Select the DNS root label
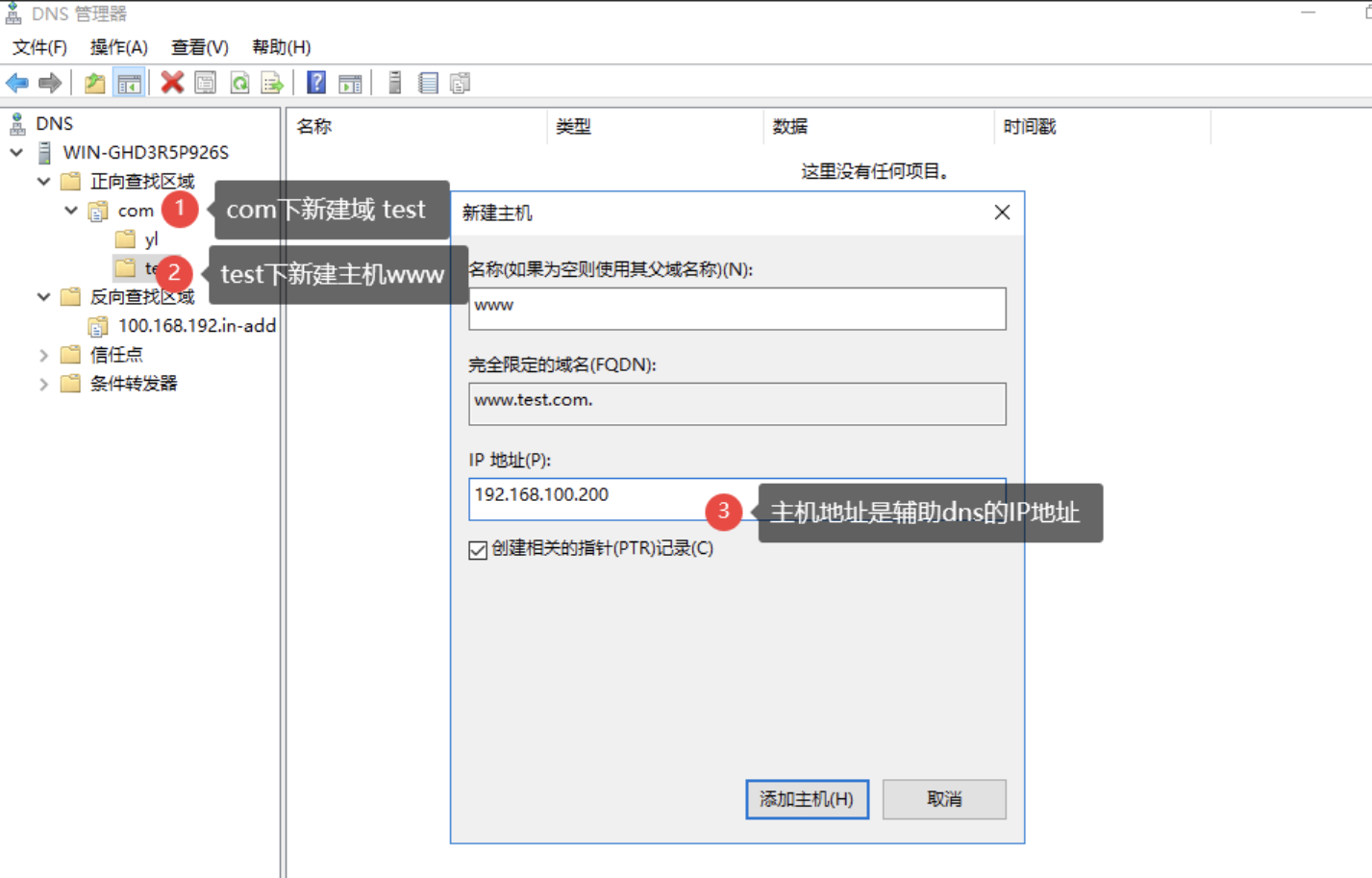 click(x=54, y=123)
